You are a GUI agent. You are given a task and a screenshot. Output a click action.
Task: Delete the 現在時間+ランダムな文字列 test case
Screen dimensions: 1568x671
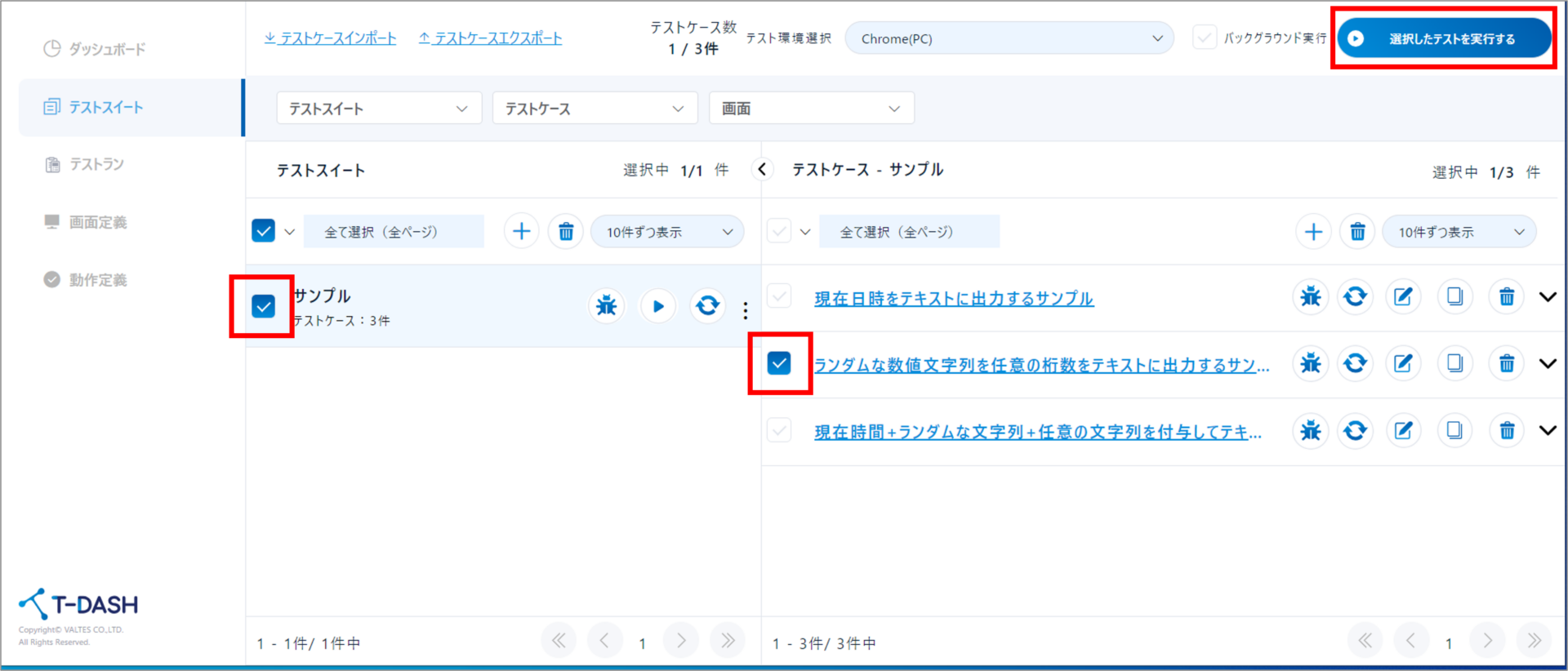click(x=1507, y=430)
